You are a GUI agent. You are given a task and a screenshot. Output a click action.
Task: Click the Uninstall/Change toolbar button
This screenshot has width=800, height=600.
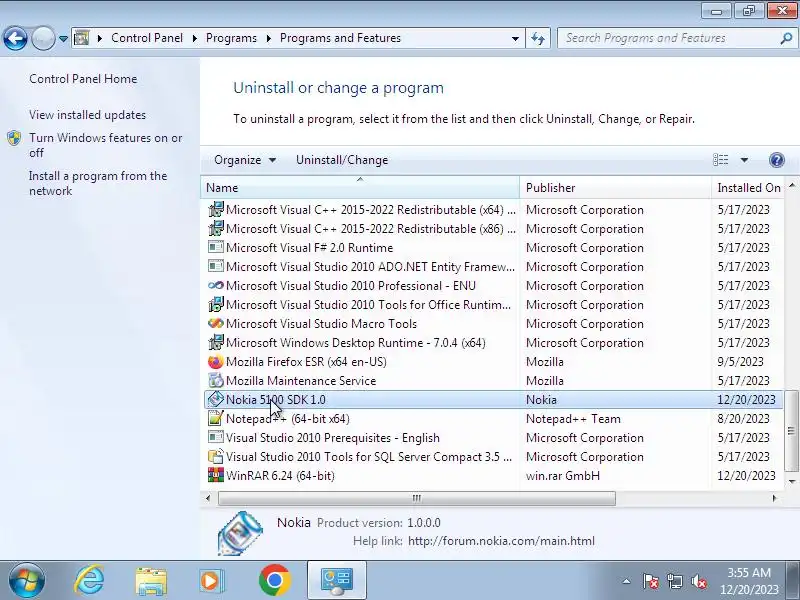[342, 160]
